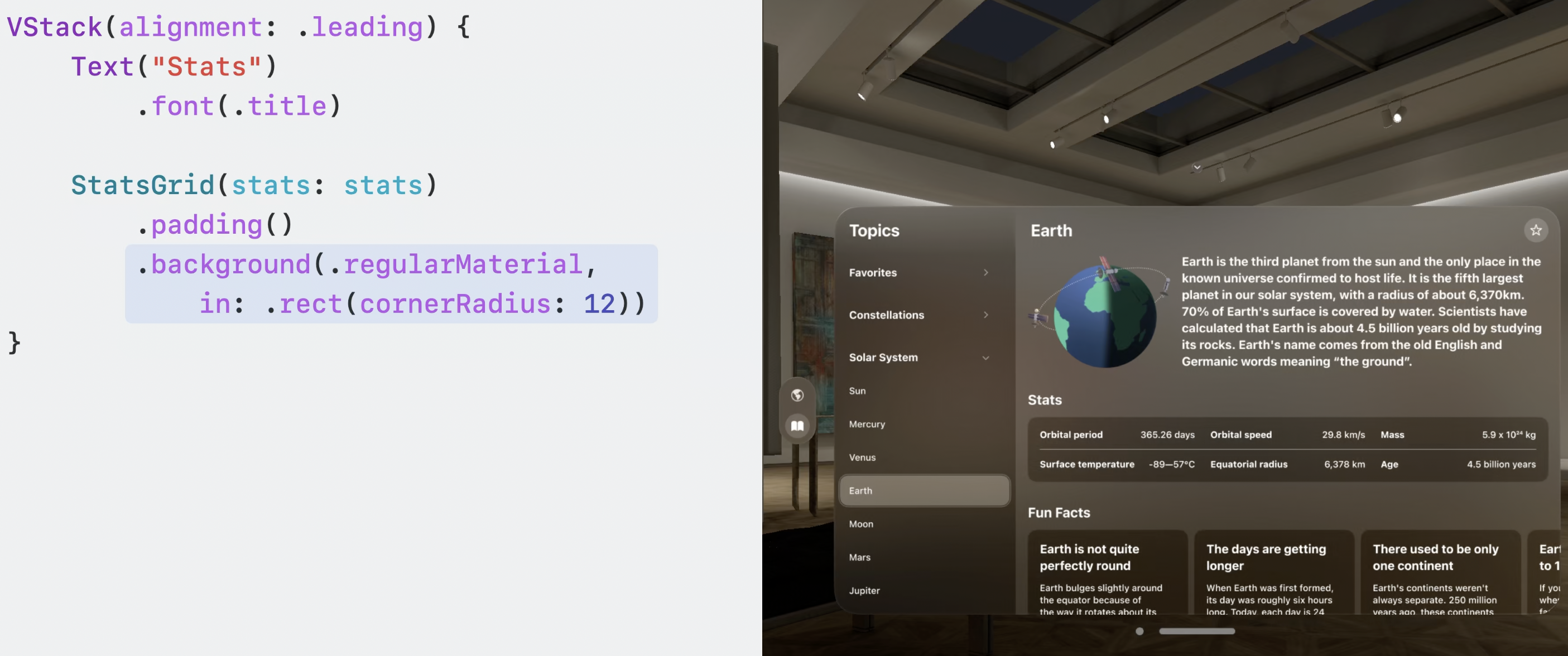Select Mercury in the sidebar
The image size is (1568, 656).
[x=867, y=424]
